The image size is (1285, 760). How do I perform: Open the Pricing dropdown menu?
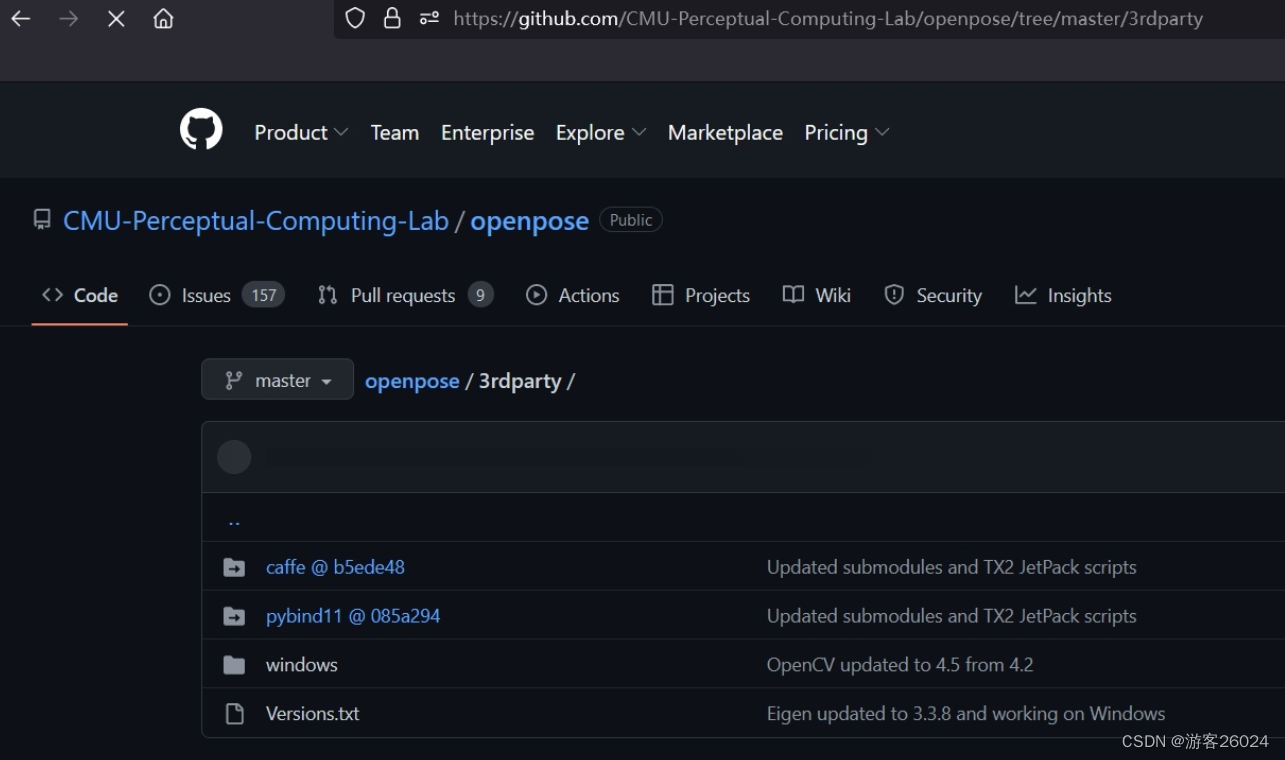tap(847, 132)
